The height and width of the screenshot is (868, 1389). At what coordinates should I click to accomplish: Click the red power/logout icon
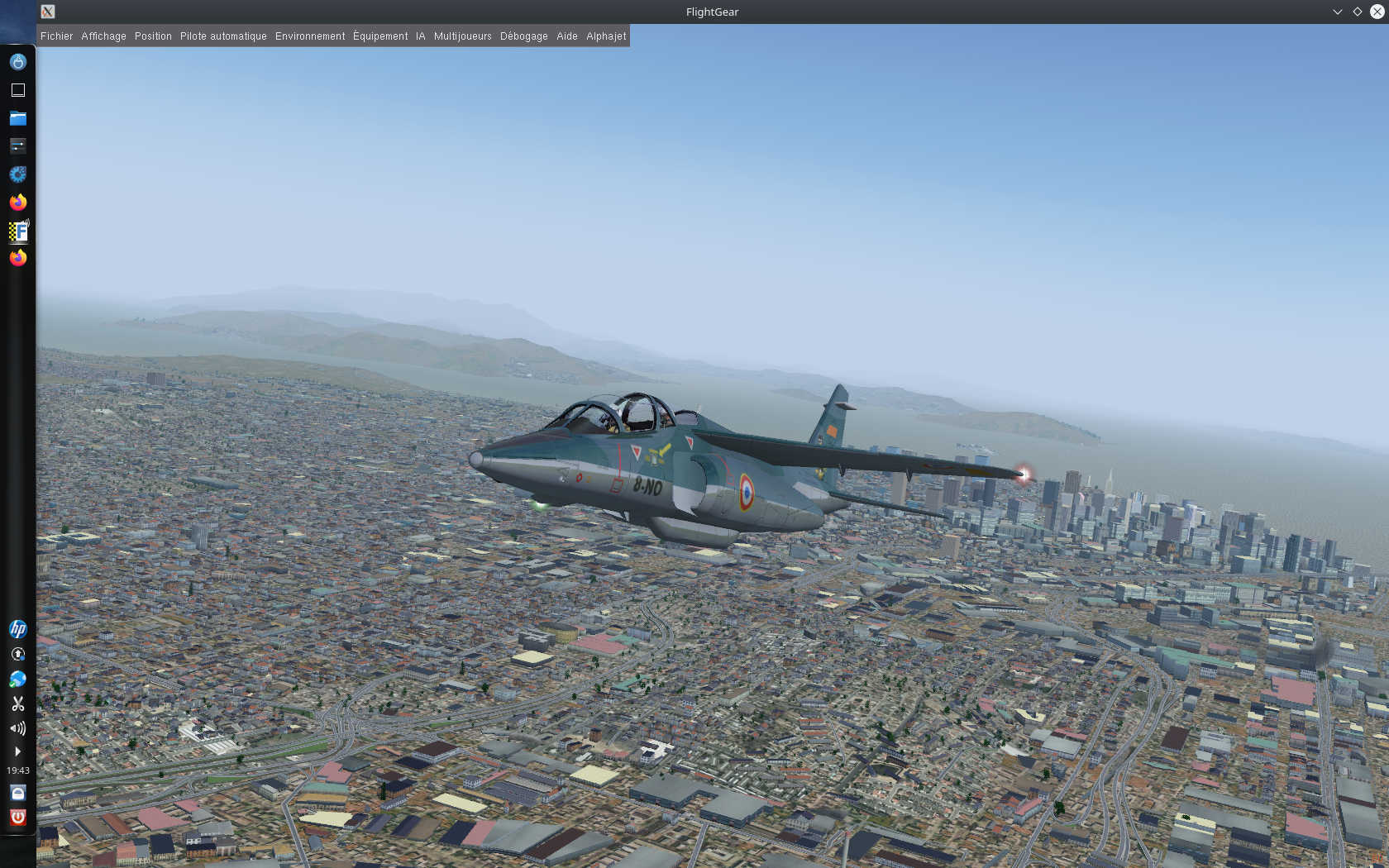pos(18,818)
